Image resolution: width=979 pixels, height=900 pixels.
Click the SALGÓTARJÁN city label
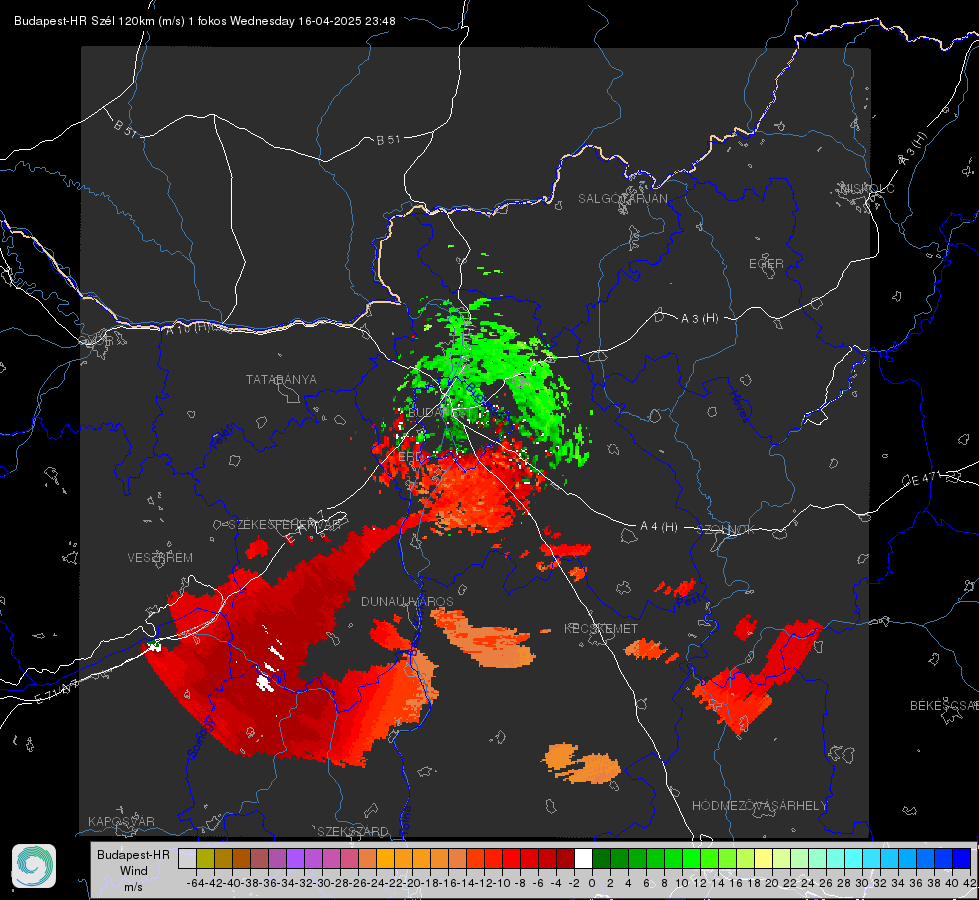click(622, 199)
